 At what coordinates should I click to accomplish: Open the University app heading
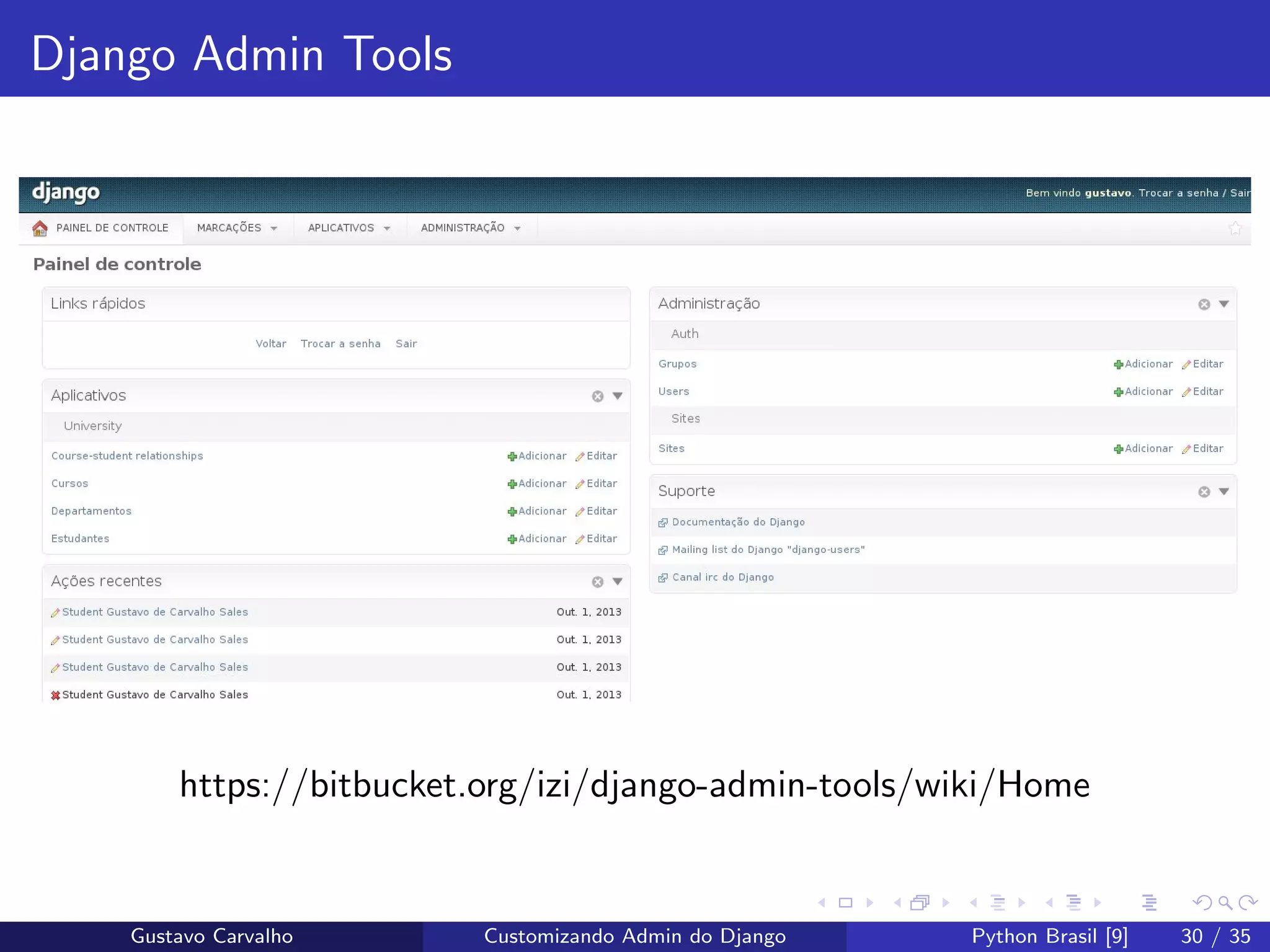tap(92, 426)
